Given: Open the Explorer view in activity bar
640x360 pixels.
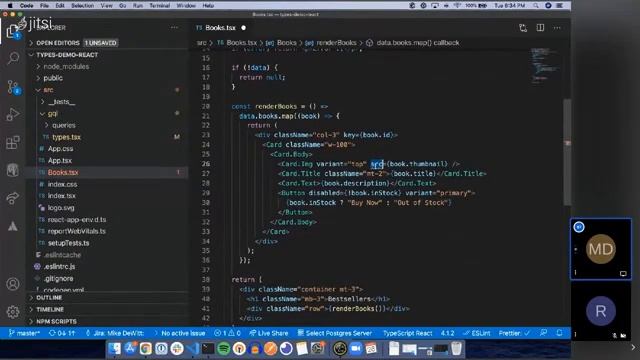Looking at the screenshot, I should coord(12,31).
